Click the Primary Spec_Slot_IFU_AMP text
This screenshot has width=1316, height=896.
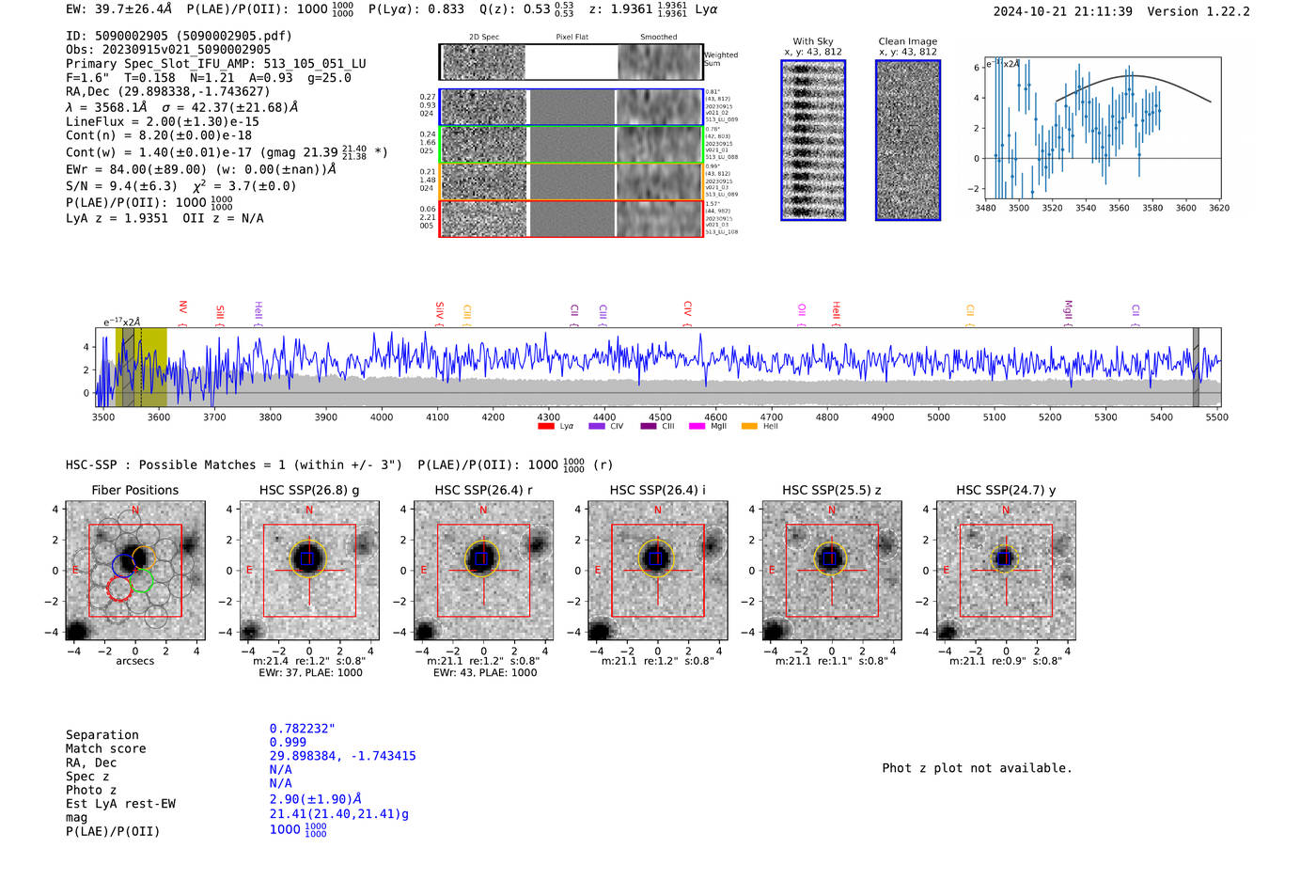tap(216, 63)
